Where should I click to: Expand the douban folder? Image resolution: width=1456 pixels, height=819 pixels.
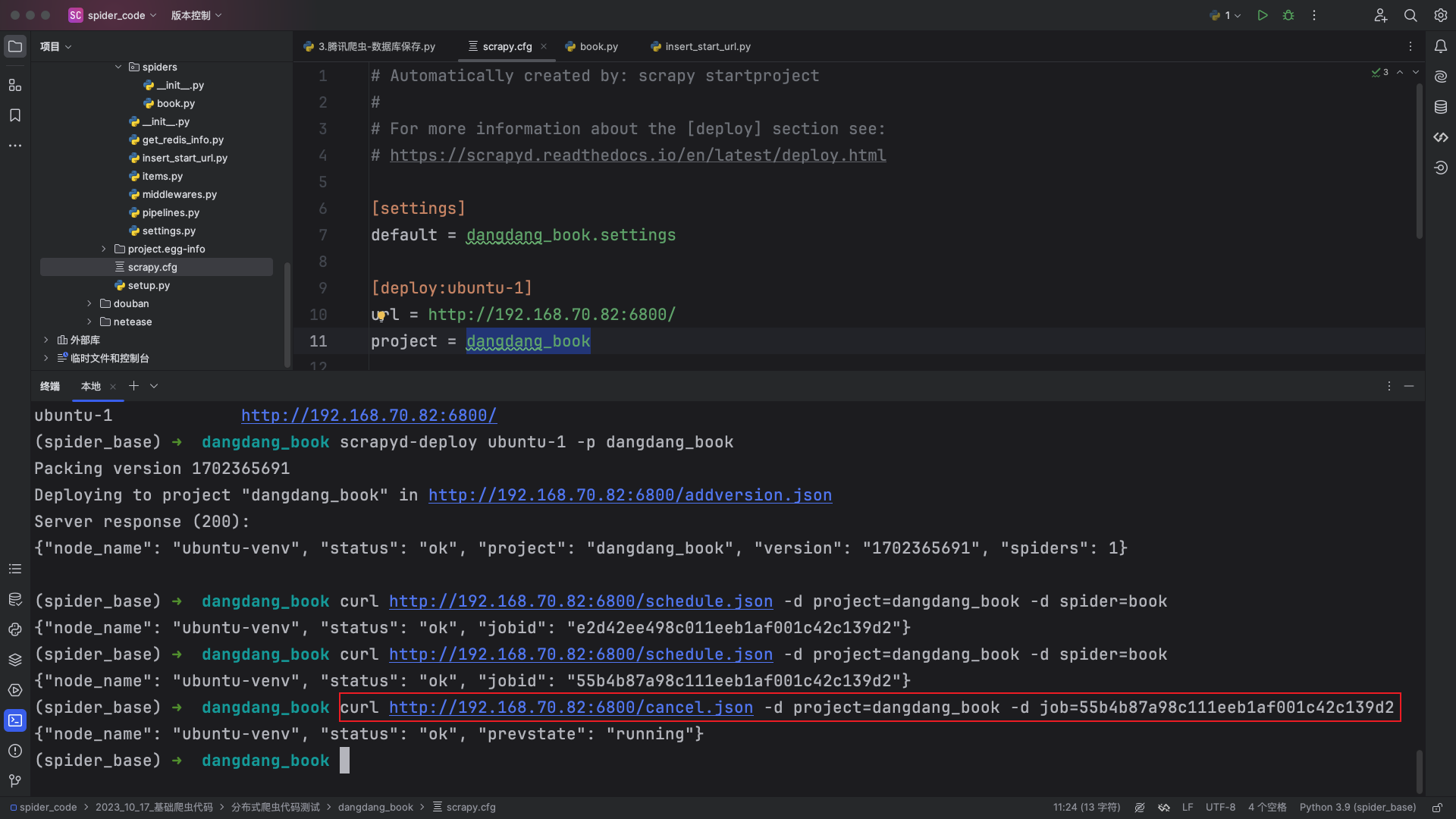pos(89,303)
